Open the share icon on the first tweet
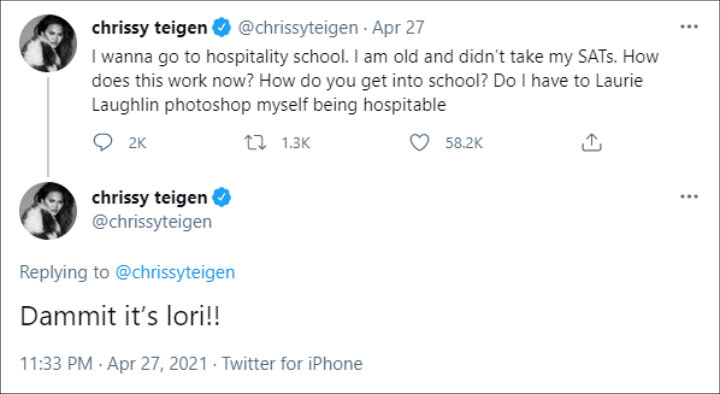The image size is (720, 394). tap(591, 143)
